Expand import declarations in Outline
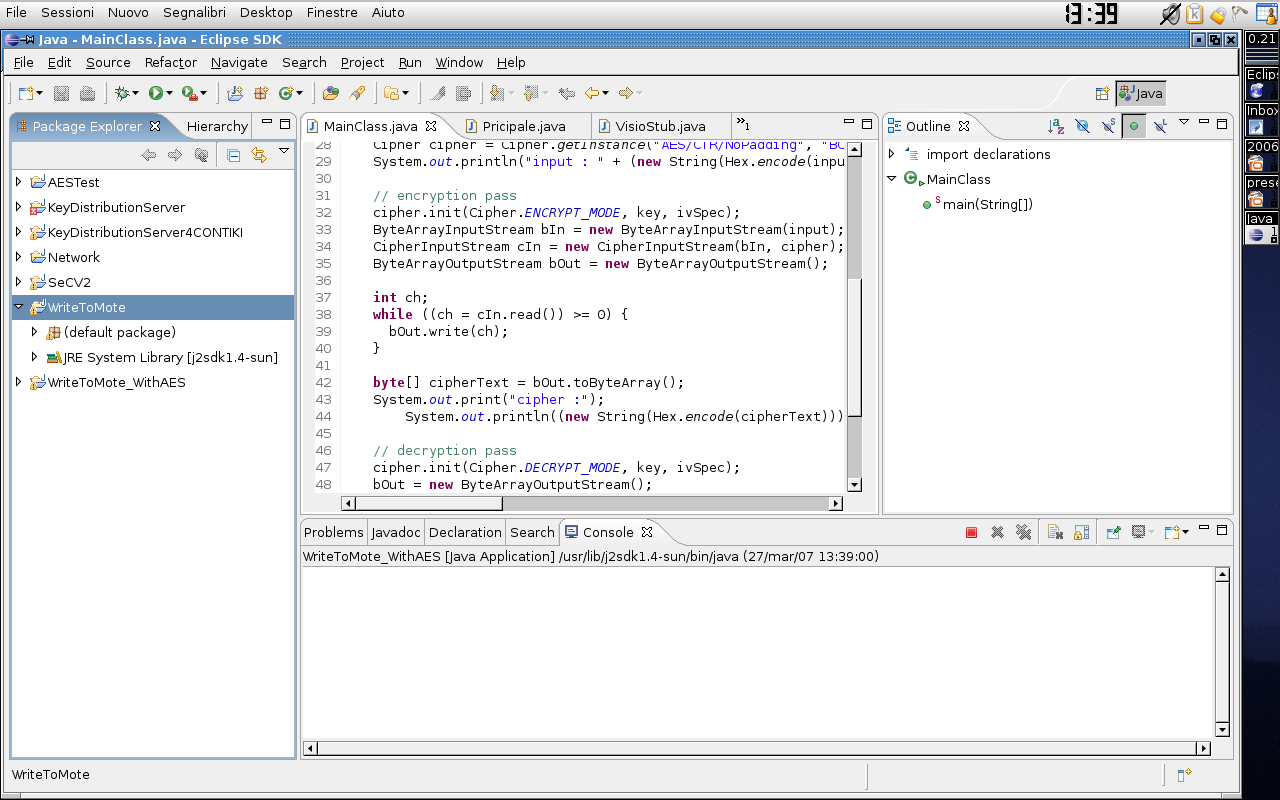This screenshot has height=800, width=1280. pos(892,154)
